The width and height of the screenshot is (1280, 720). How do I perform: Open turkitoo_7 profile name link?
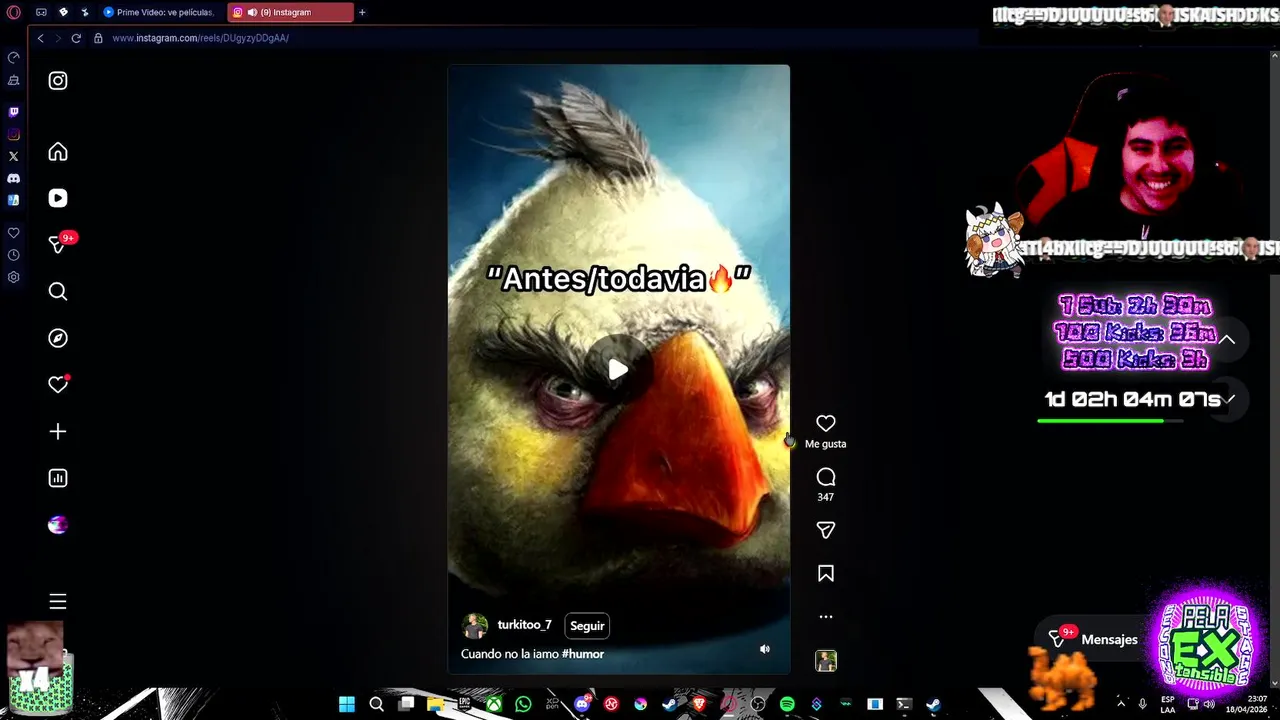point(525,625)
